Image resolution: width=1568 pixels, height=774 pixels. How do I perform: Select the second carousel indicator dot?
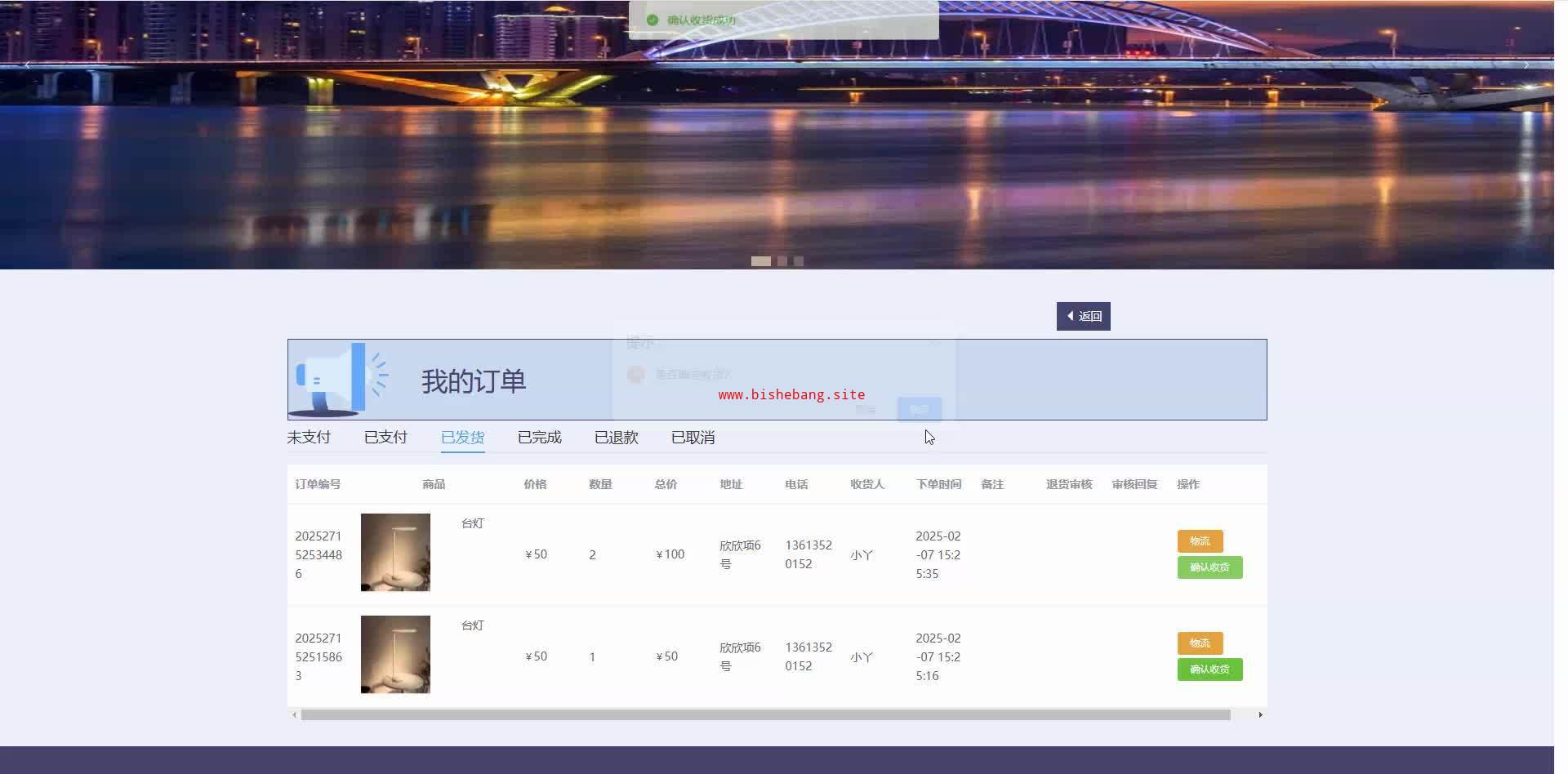(782, 261)
